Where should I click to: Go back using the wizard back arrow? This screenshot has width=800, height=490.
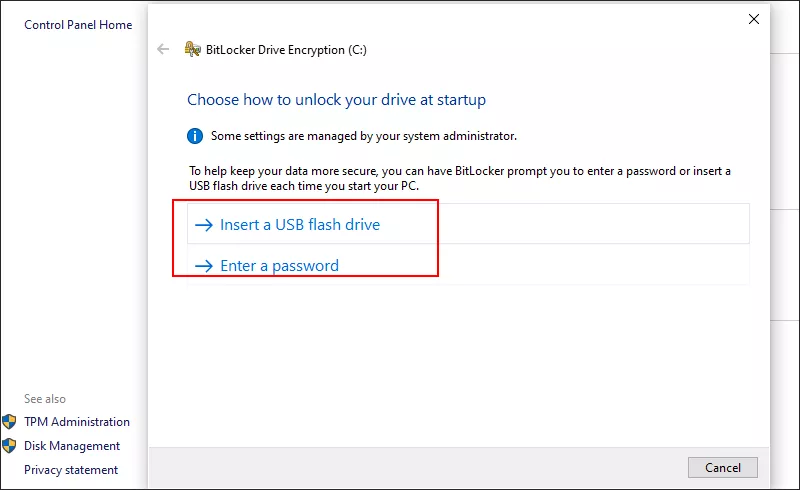pyautogui.click(x=163, y=49)
